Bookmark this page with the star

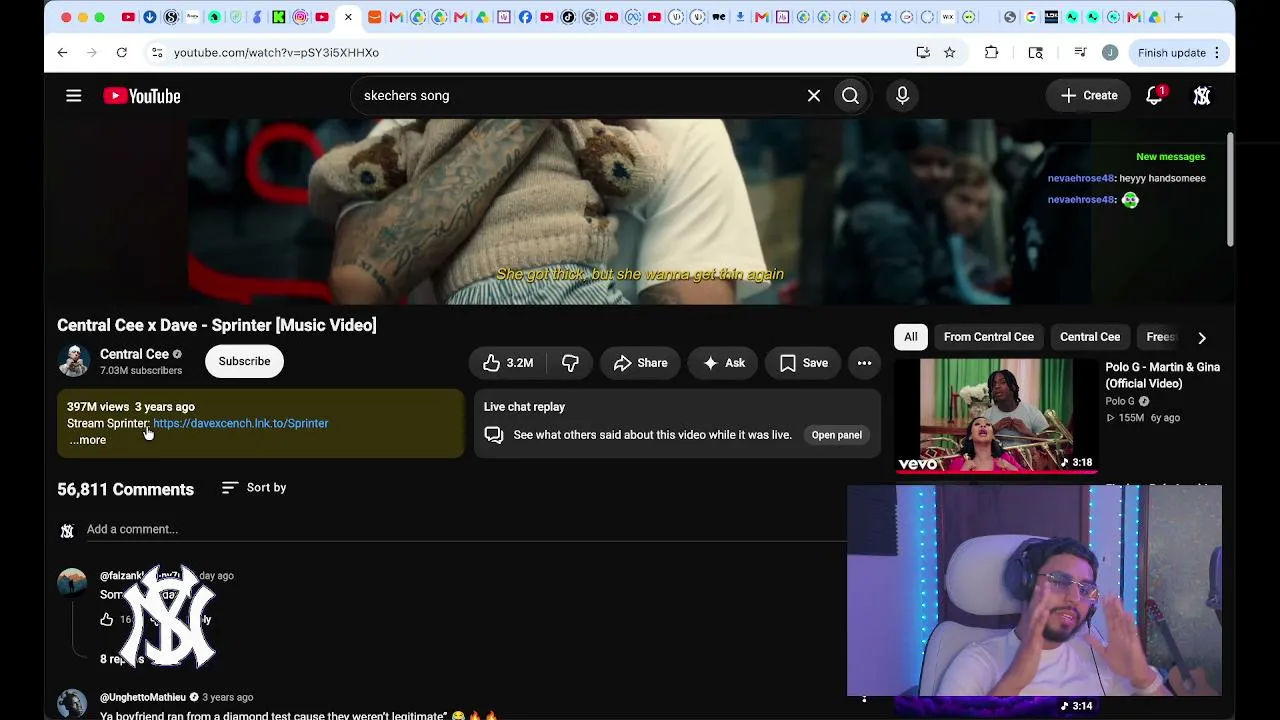(949, 52)
